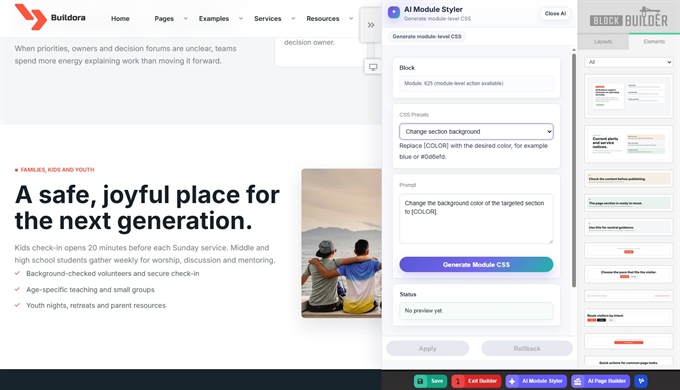The image size is (680, 390).
Task: Click the Exit Builder button
Action: [476, 381]
